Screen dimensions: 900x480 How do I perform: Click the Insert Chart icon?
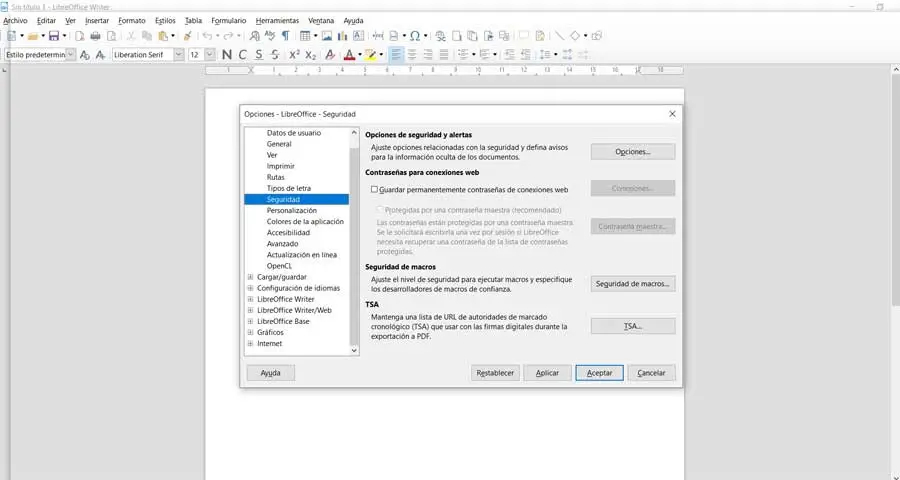[343, 36]
